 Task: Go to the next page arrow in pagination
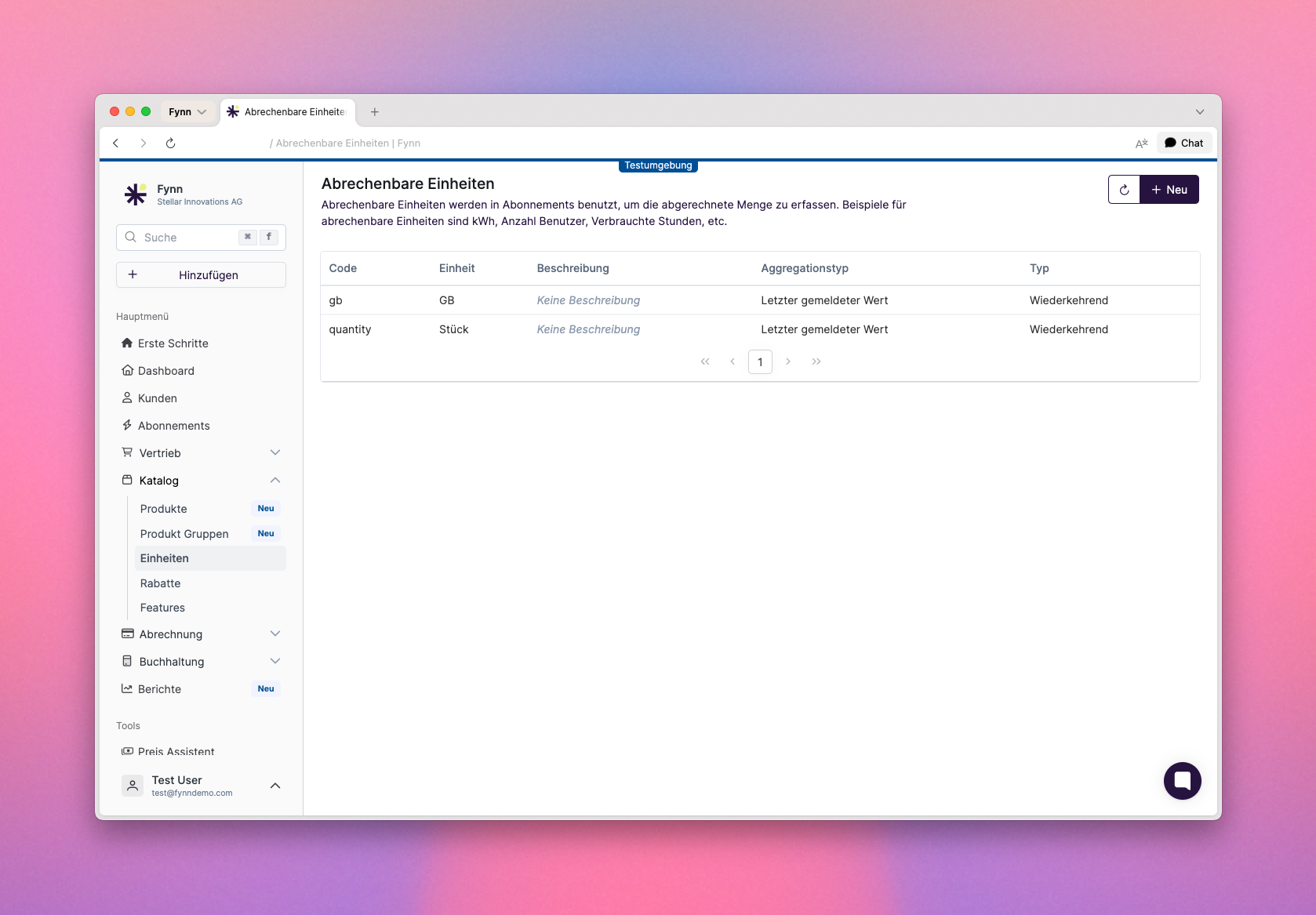coord(788,361)
